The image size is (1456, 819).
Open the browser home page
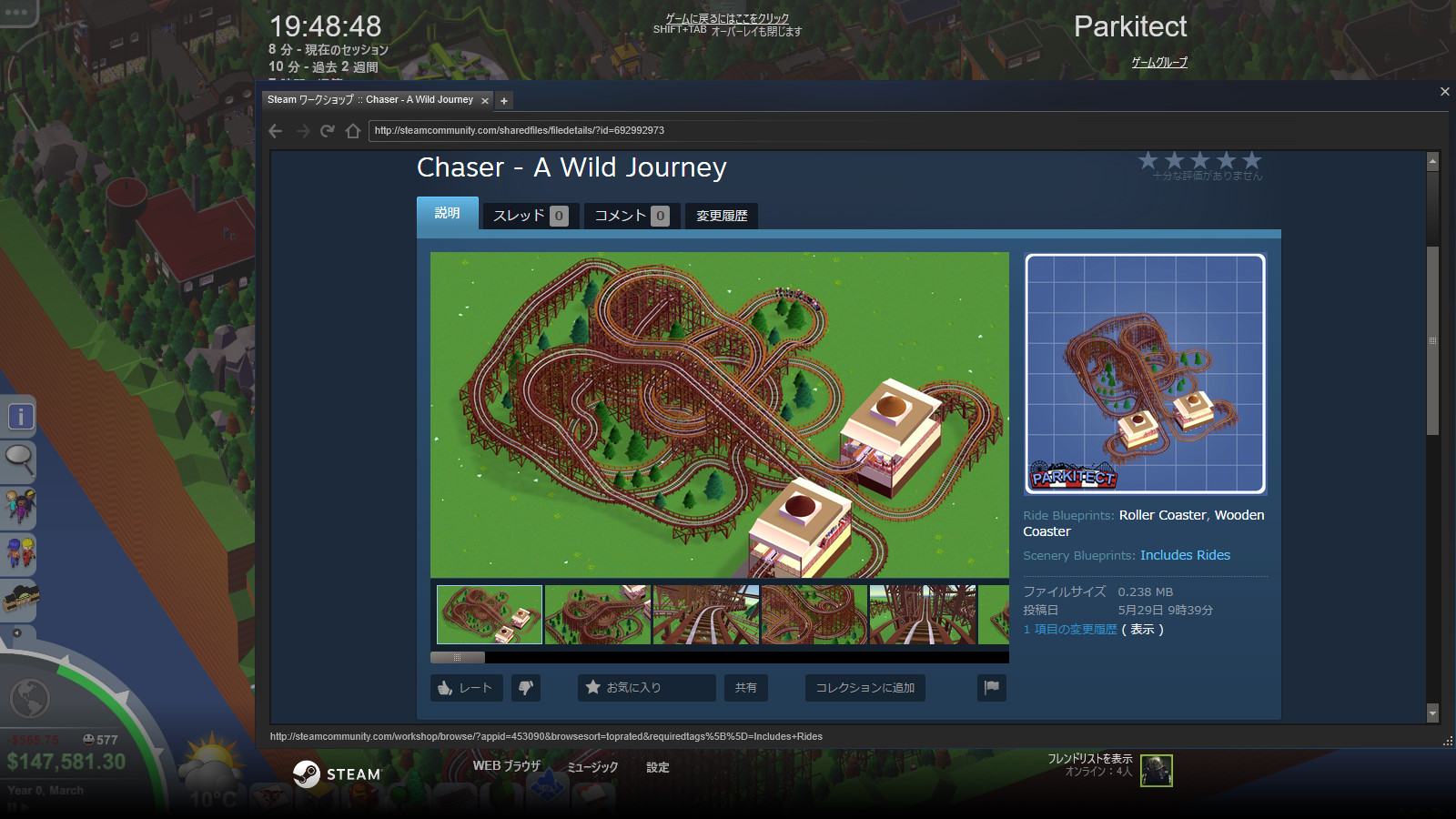pos(353,131)
